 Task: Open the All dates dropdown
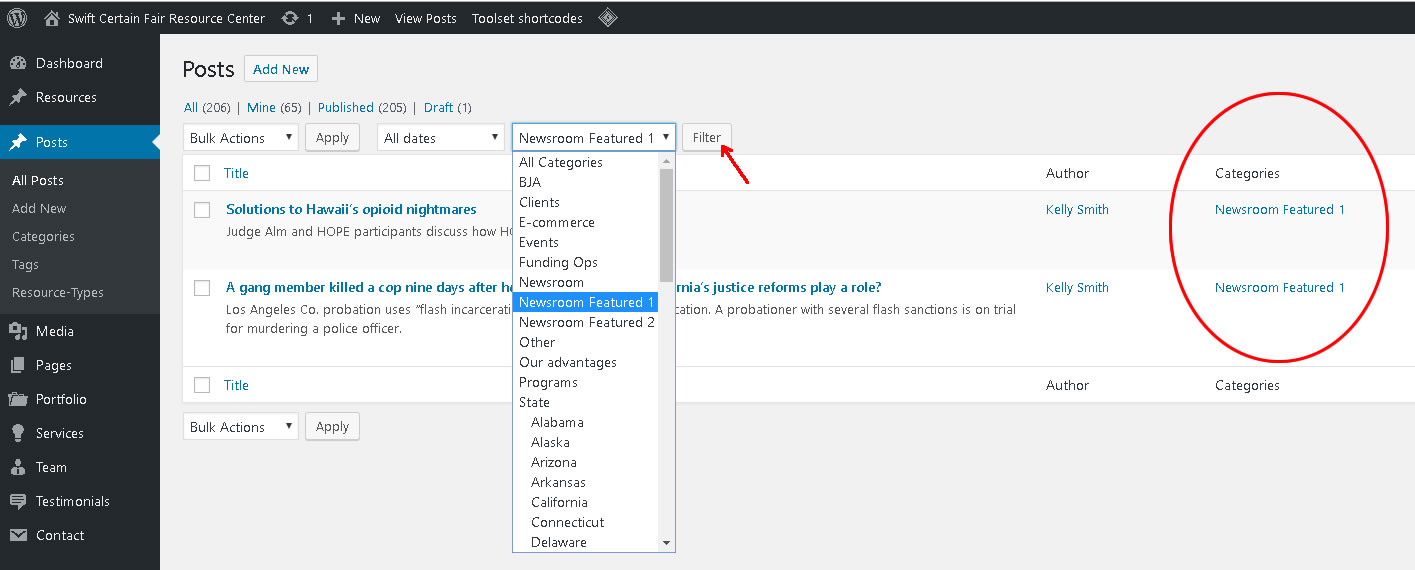coord(441,138)
